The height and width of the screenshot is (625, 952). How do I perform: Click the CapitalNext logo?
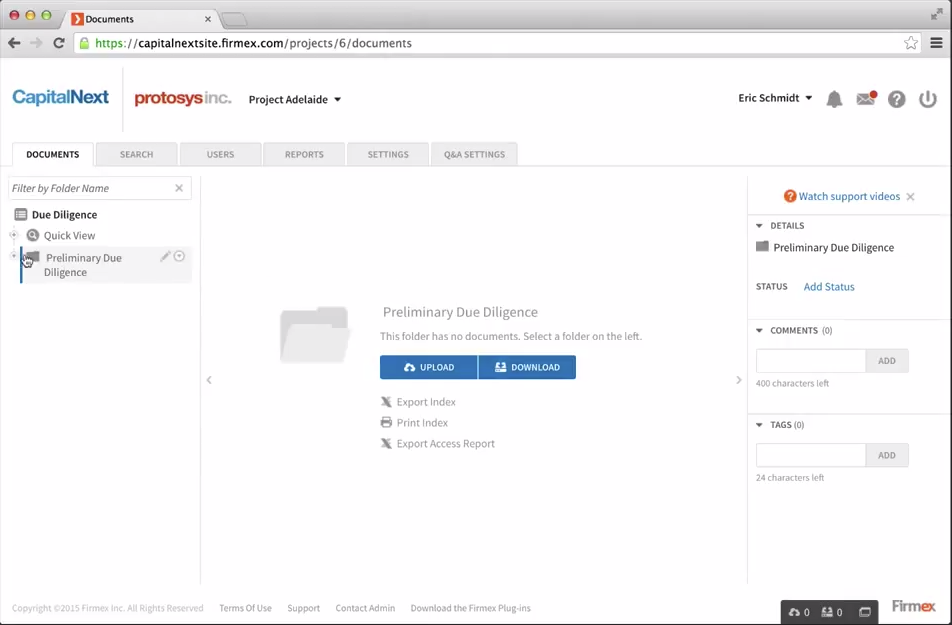tap(61, 97)
